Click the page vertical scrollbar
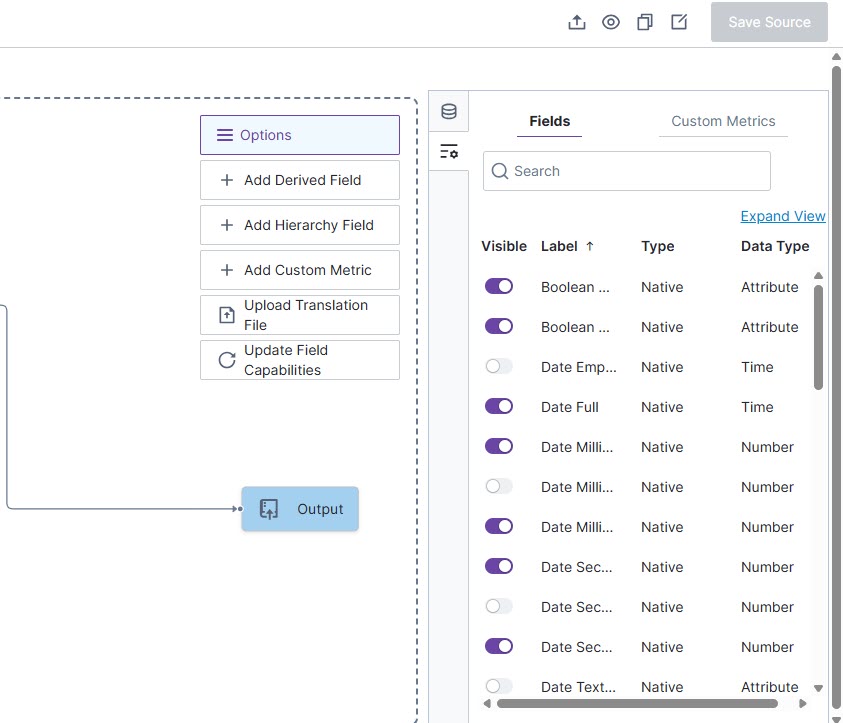The height and width of the screenshot is (723, 843). (837, 387)
